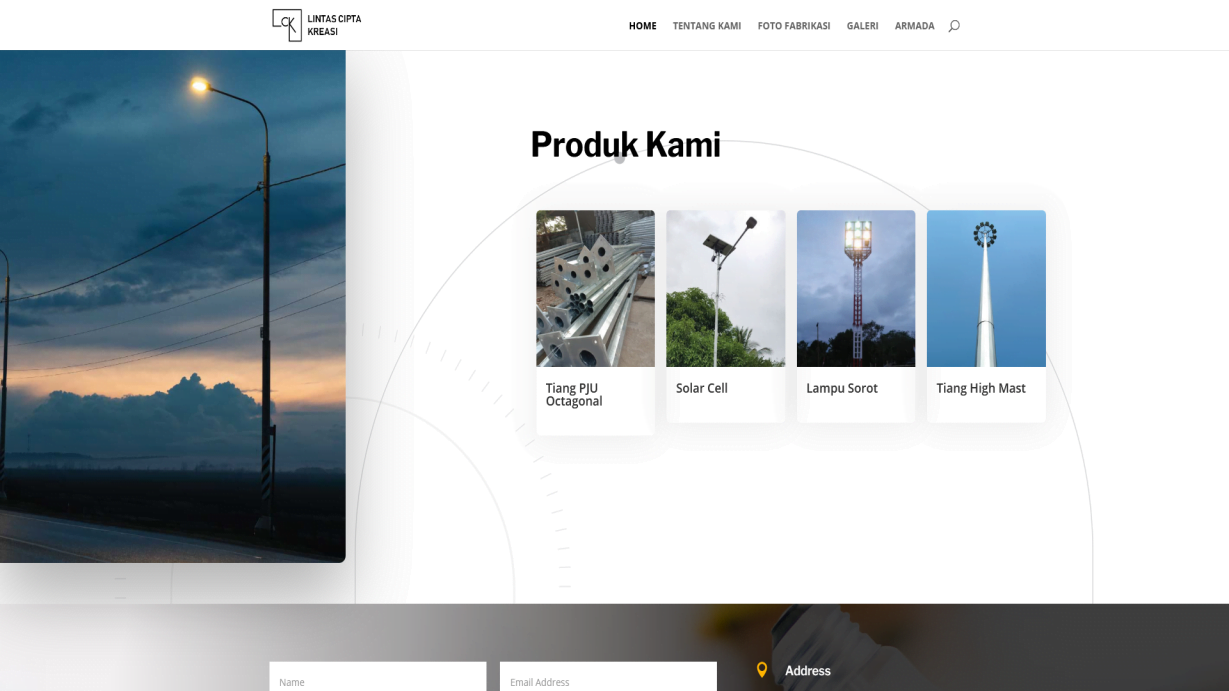Focus the Name input field
The height and width of the screenshot is (691, 1229).
coord(378,677)
